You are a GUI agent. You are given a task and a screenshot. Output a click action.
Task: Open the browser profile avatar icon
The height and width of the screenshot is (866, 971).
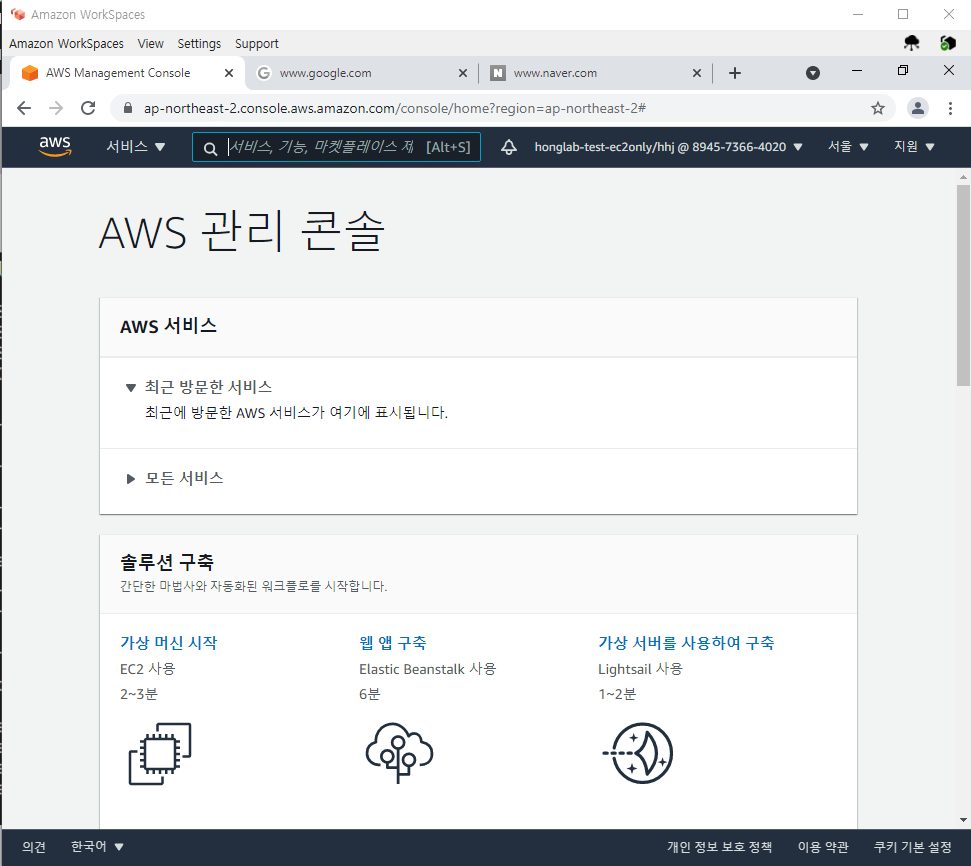point(918,108)
